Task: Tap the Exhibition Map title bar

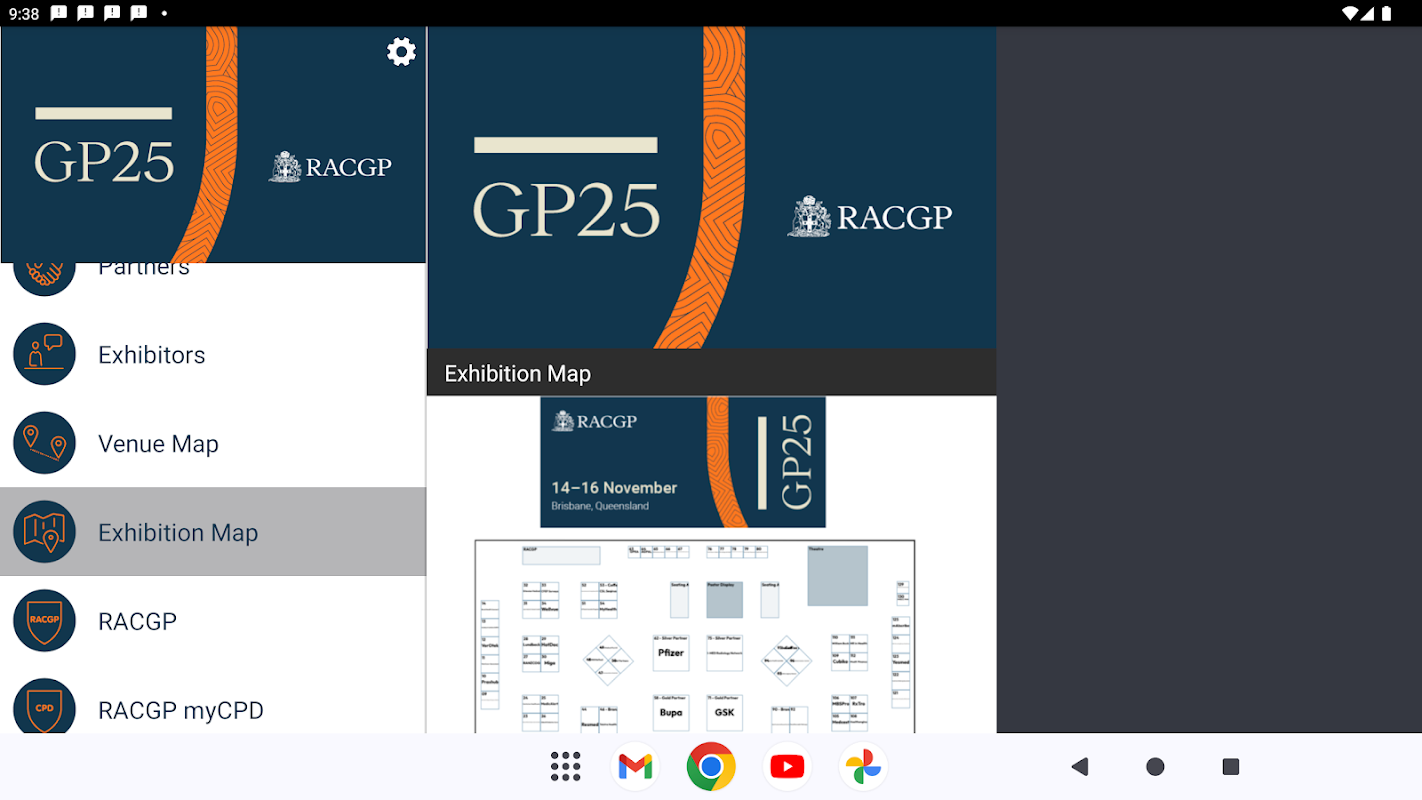Action: click(712, 373)
